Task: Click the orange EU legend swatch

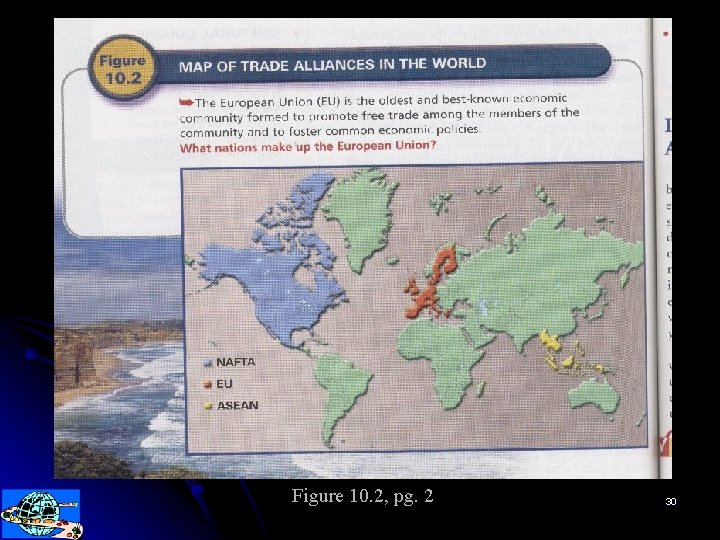Action: point(208,384)
